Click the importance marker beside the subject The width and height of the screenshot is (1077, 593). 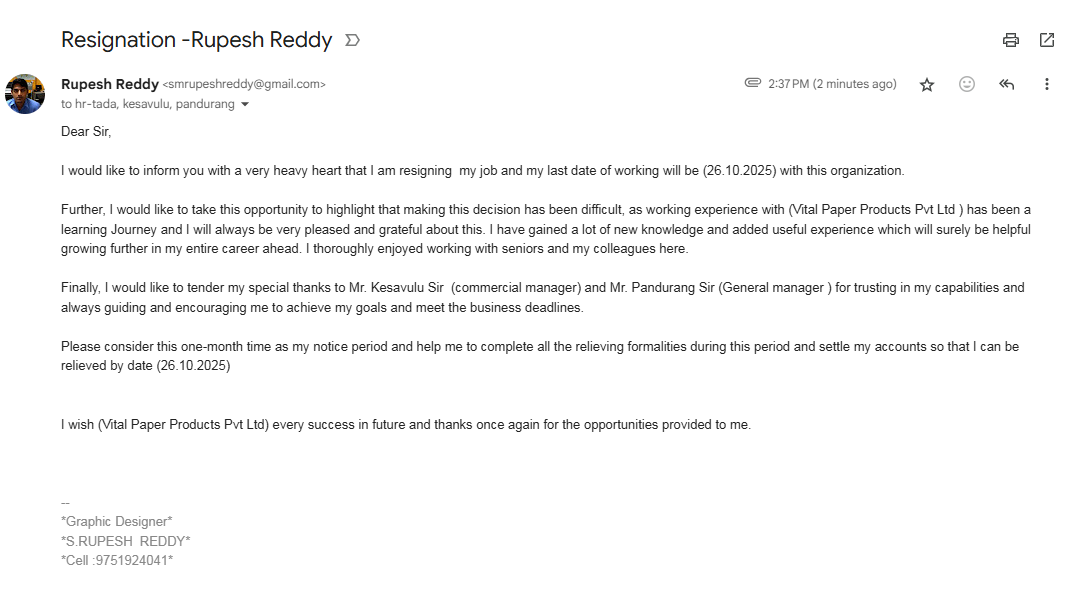click(352, 40)
